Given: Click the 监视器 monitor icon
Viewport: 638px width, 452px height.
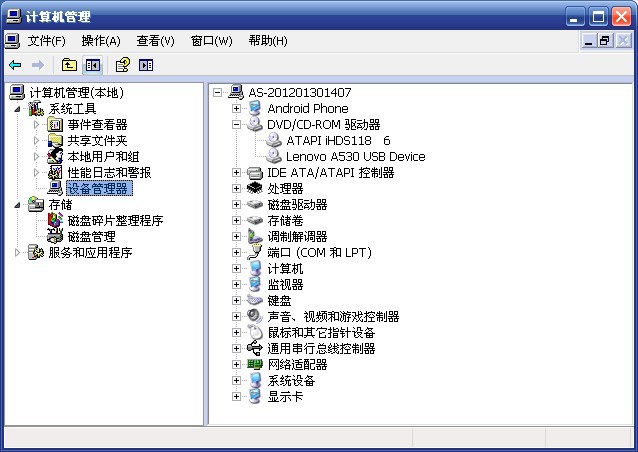Looking at the screenshot, I should point(255,284).
